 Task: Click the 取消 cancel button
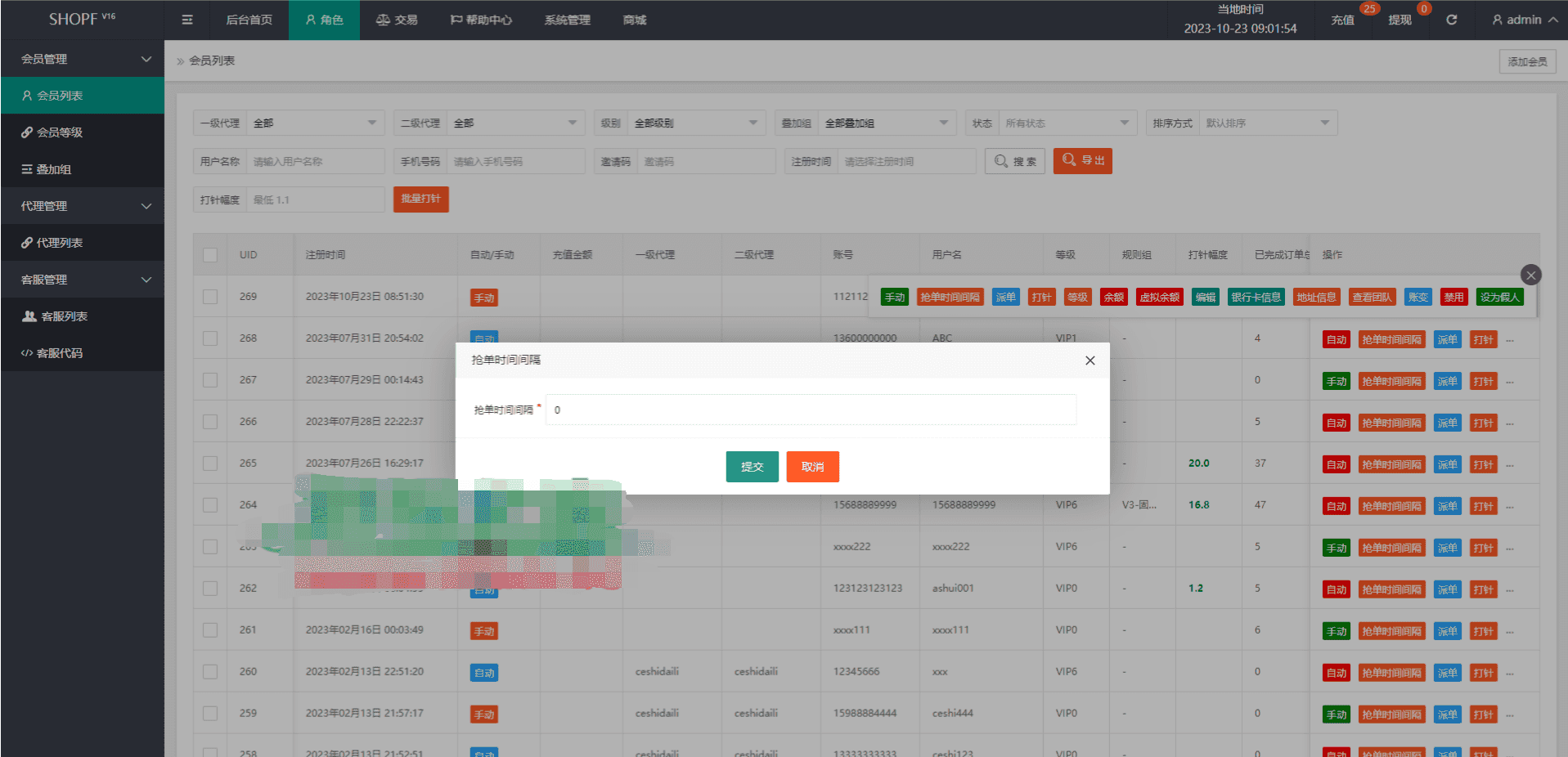[812, 467]
